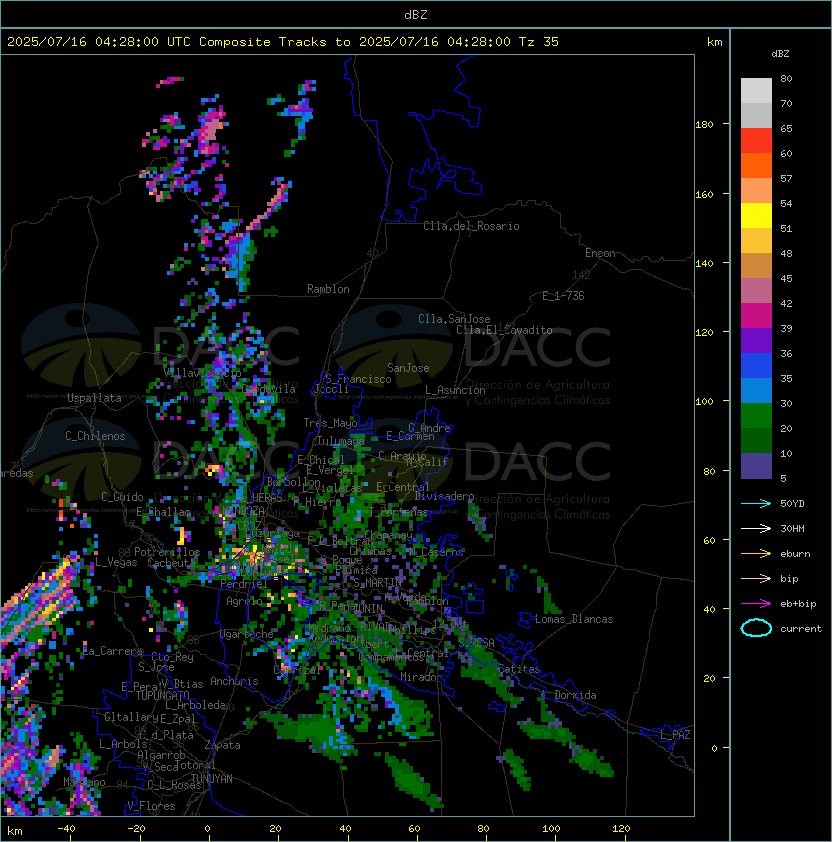
Task: Click the white 30HM arrow icon
Action: [756, 528]
